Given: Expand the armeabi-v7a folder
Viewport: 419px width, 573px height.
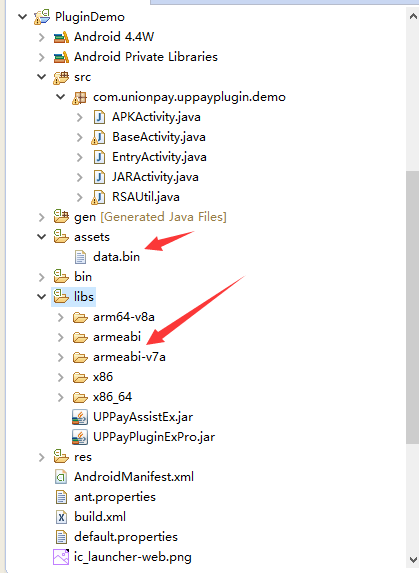Looking at the screenshot, I should 61,357.
